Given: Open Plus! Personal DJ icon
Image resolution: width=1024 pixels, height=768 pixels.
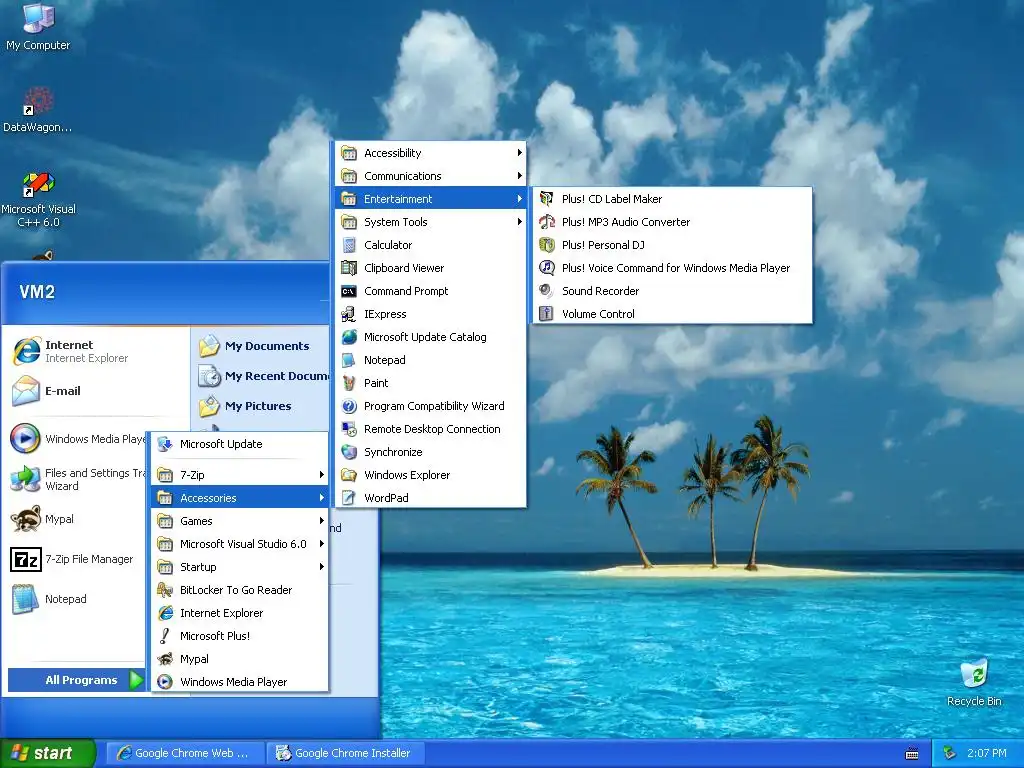Looking at the screenshot, I should click(546, 245).
